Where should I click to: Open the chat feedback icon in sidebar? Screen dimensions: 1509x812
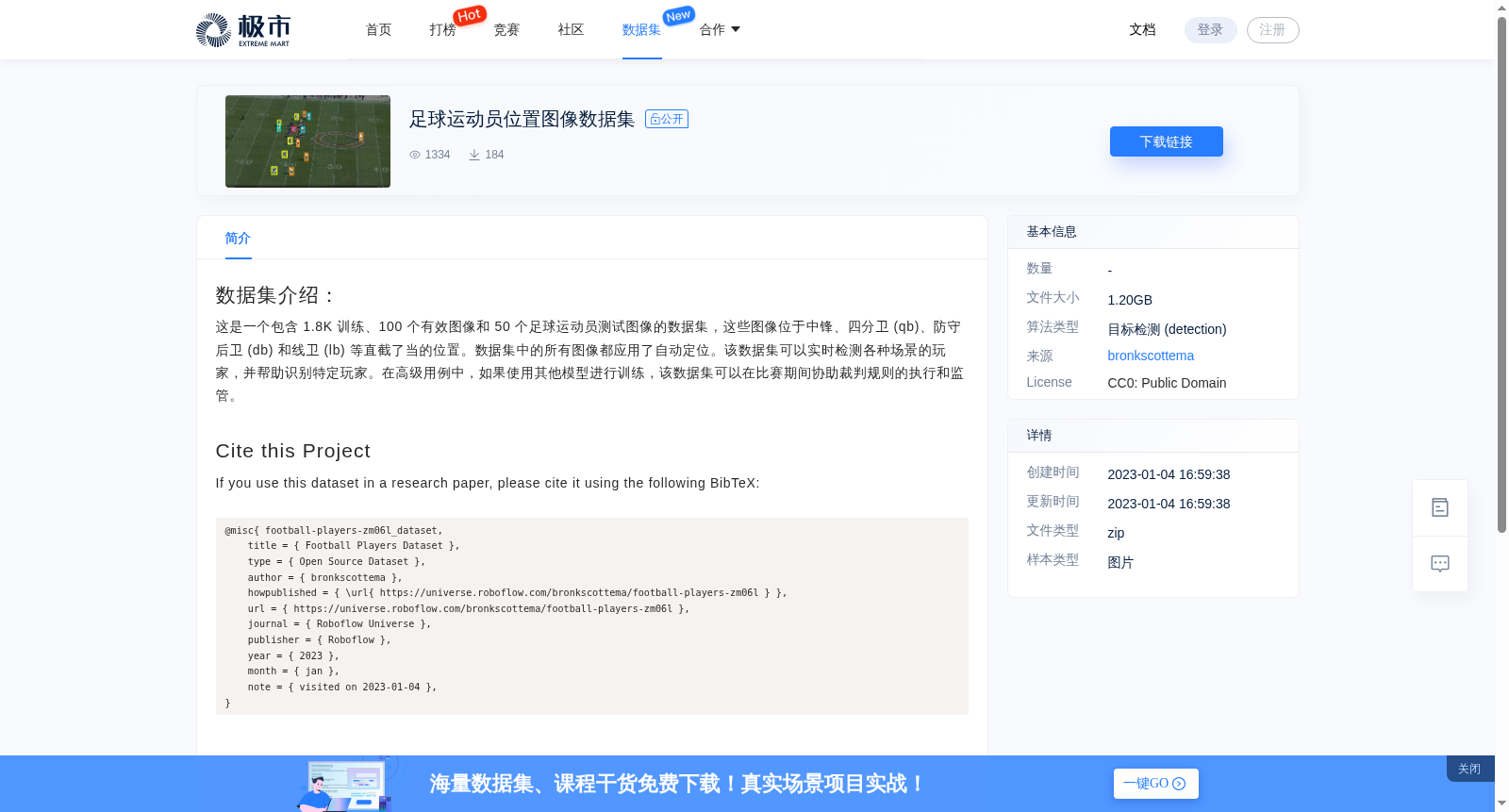tap(1440, 564)
